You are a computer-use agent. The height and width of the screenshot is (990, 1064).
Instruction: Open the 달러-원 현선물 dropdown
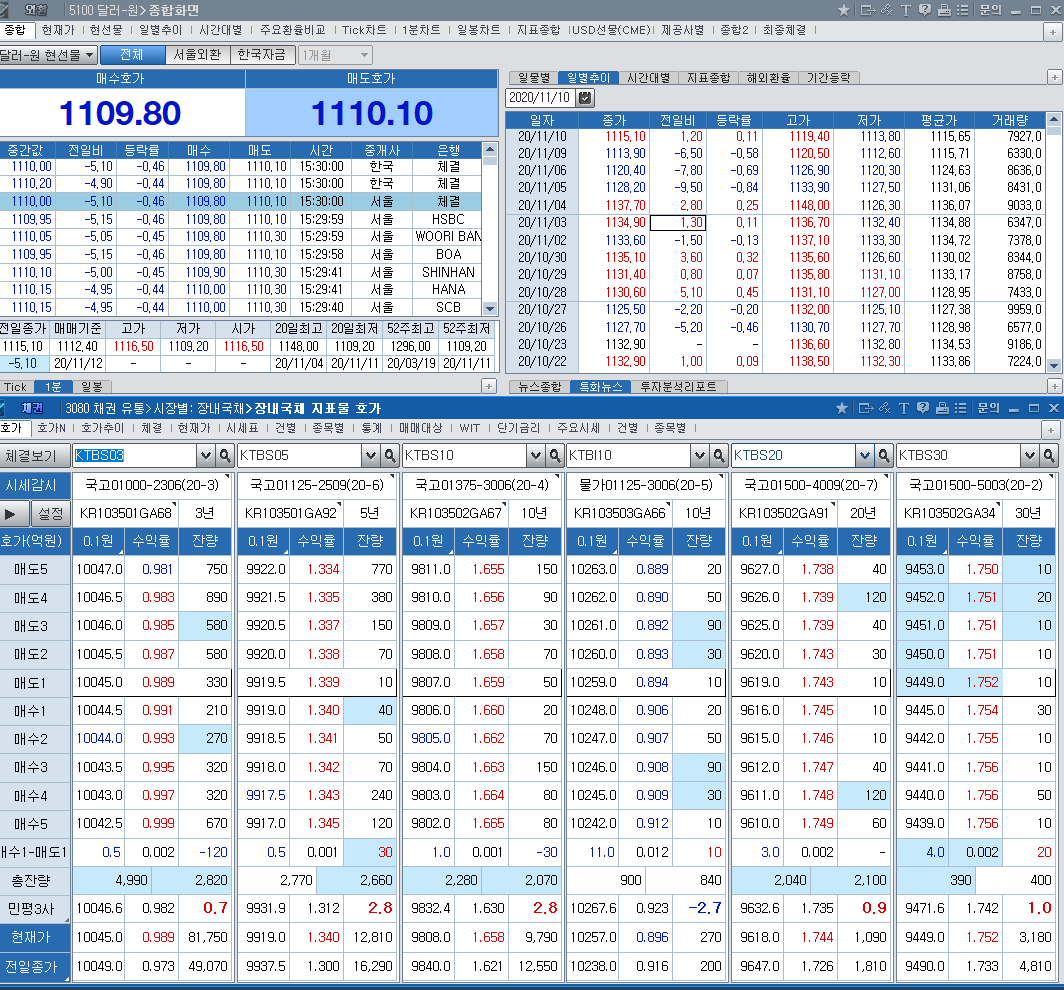click(x=48, y=55)
